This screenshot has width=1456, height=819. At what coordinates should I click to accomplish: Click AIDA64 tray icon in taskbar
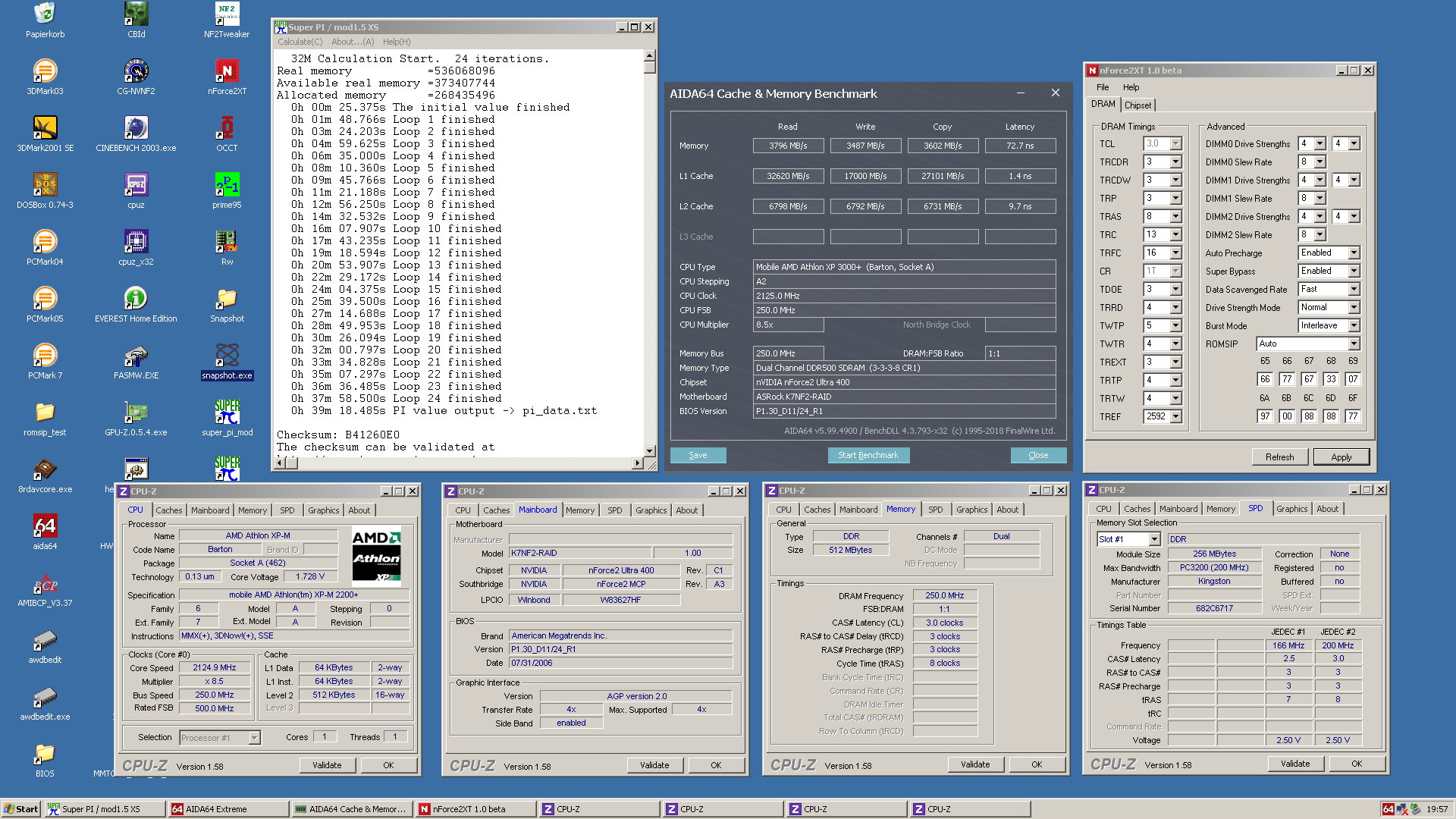pos(1388,809)
